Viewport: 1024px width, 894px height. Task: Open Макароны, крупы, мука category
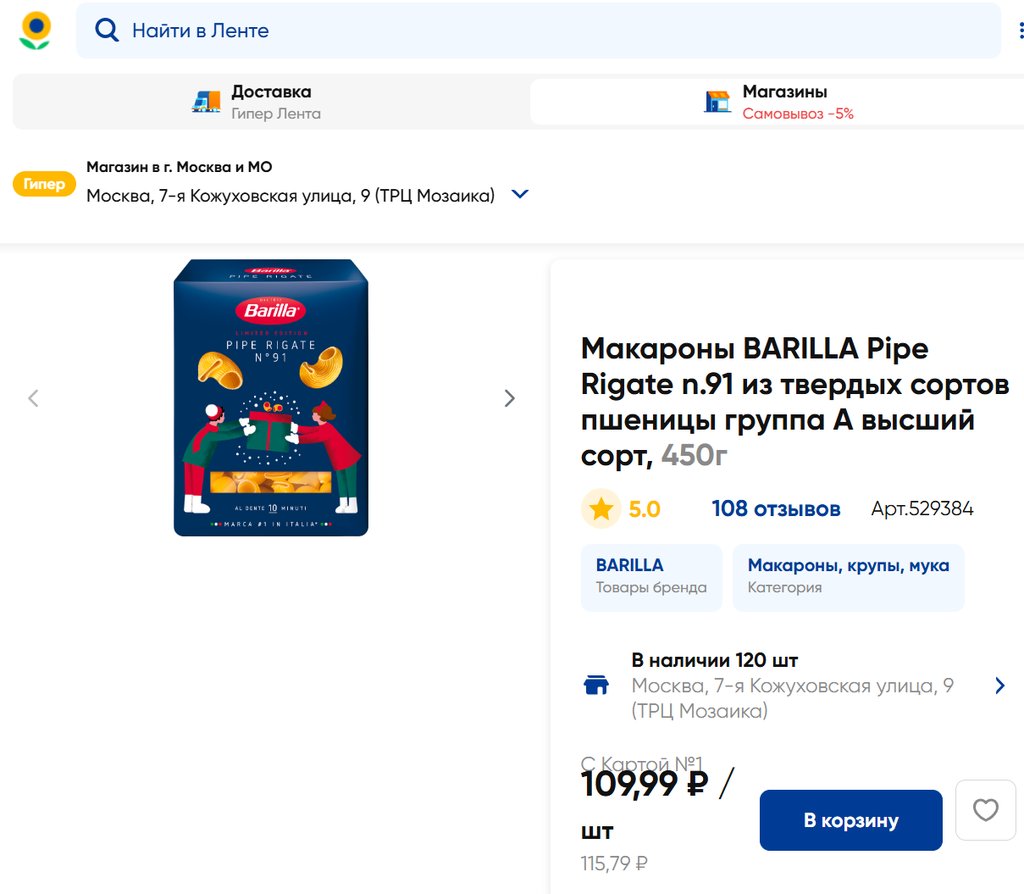pyautogui.click(x=848, y=576)
